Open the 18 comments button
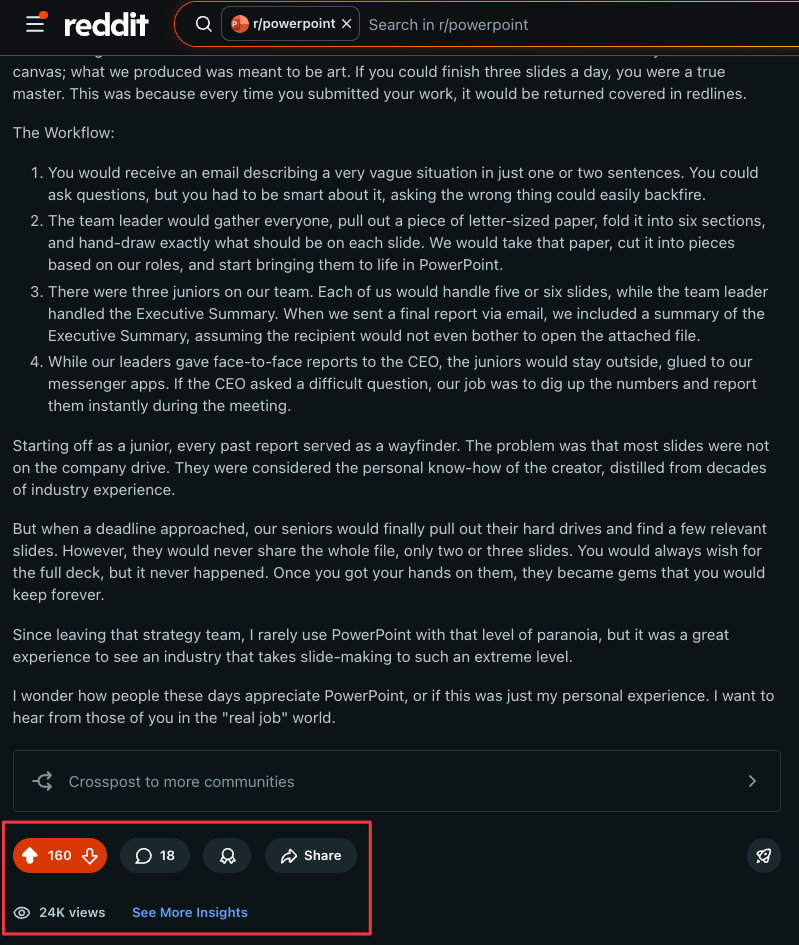The image size is (799, 945). click(x=155, y=855)
